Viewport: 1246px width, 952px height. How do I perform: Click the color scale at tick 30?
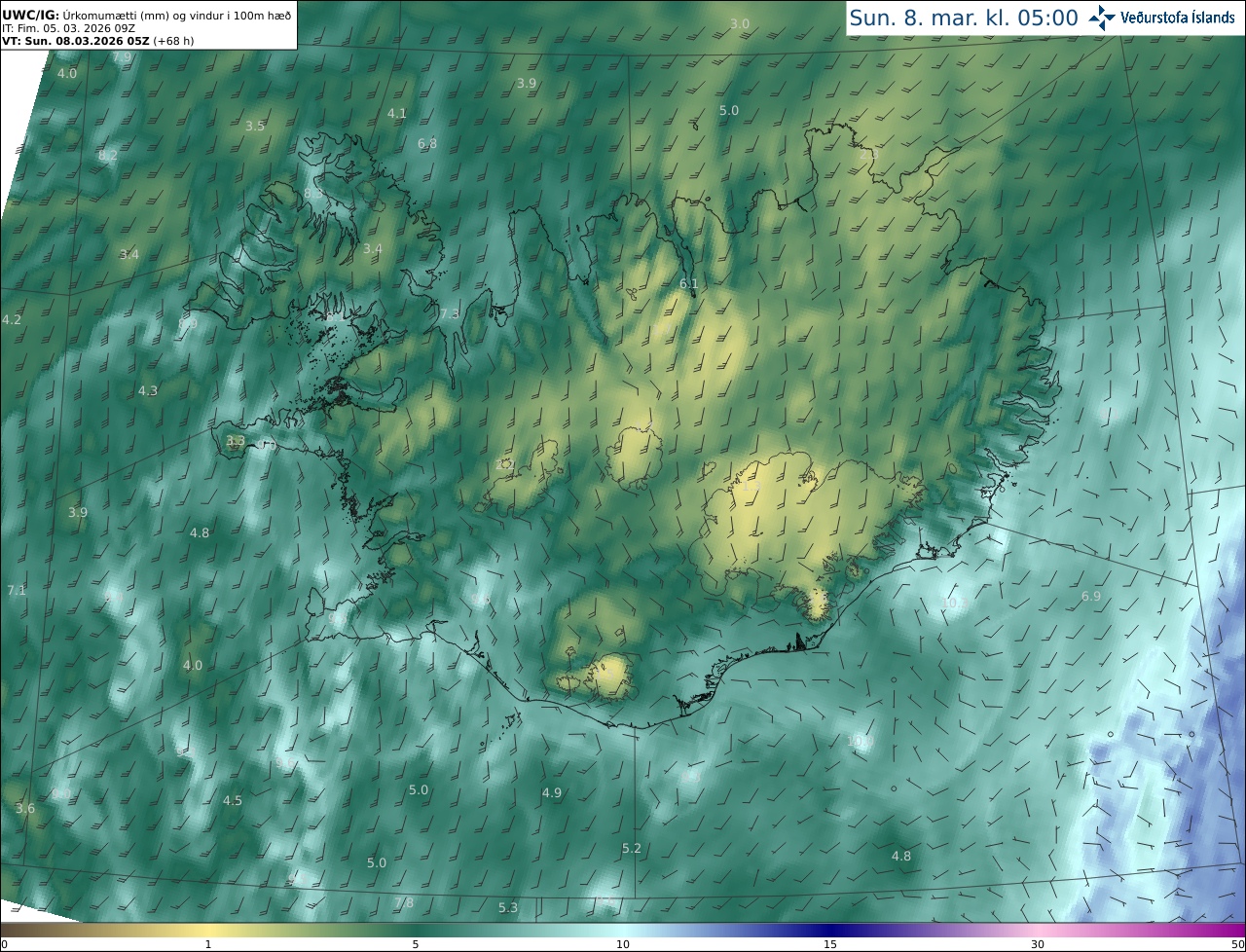click(x=1039, y=944)
